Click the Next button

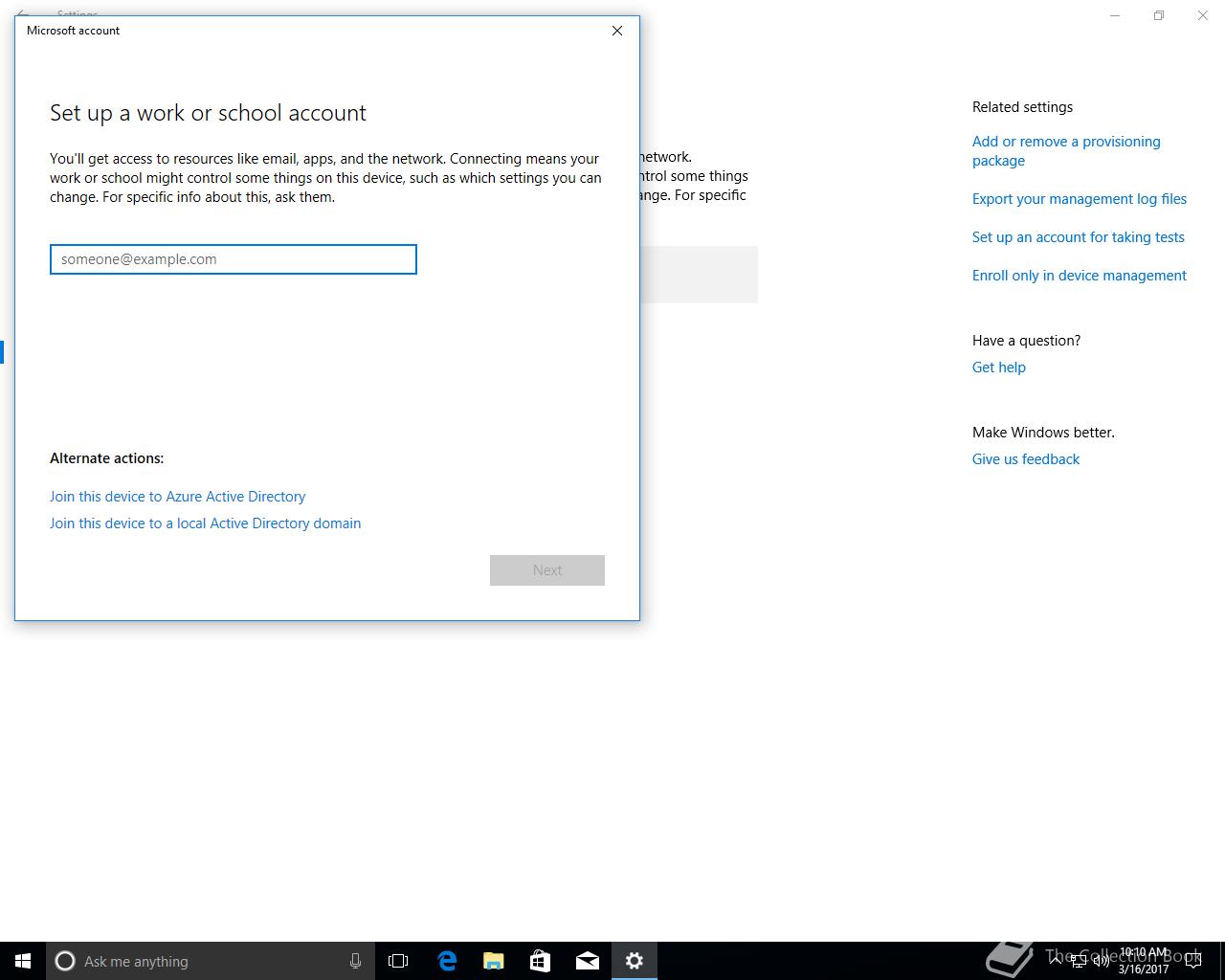[x=547, y=570]
